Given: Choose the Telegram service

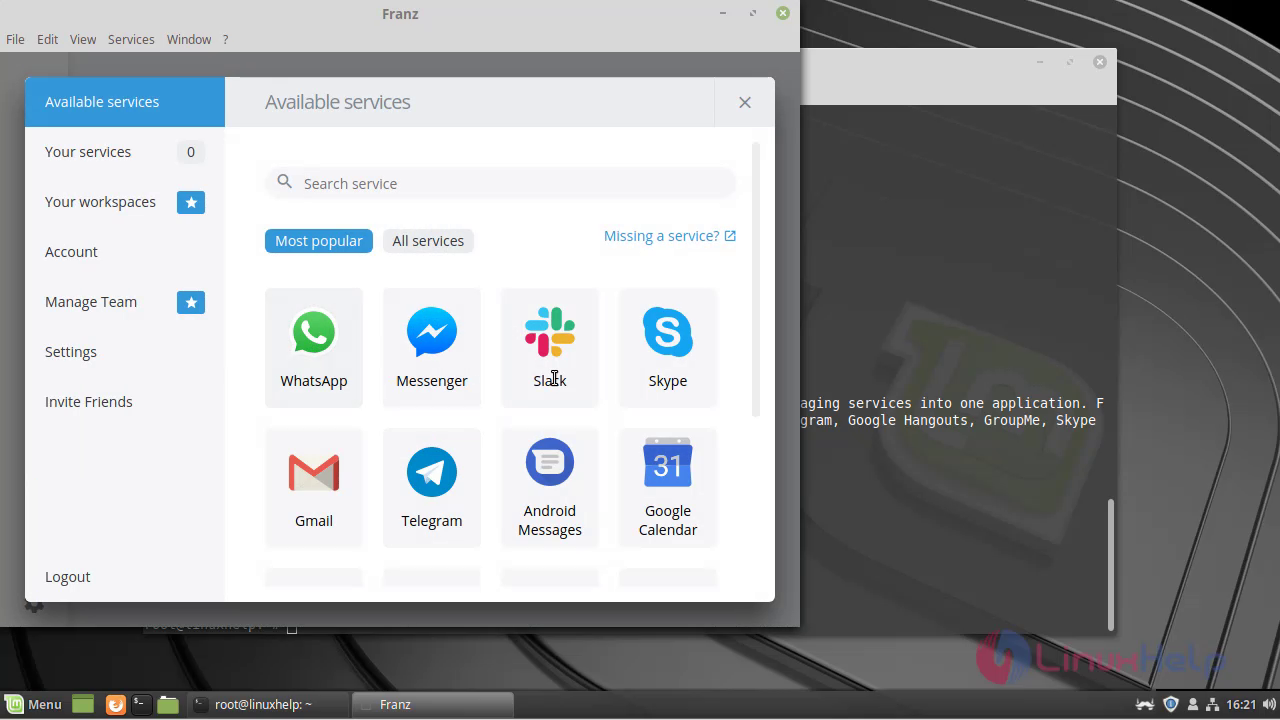Looking at the screenshot, I should pyautogui.click(x=432, y=488).
